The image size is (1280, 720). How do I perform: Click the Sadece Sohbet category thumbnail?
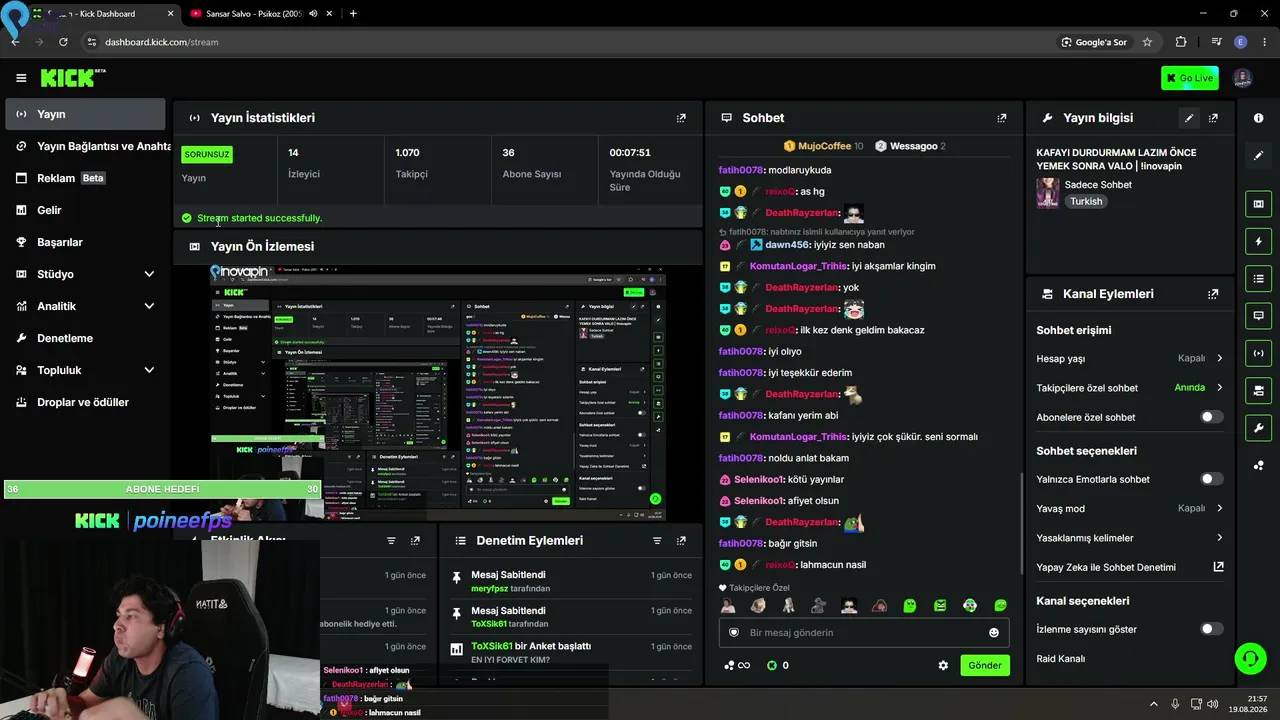1048,192
